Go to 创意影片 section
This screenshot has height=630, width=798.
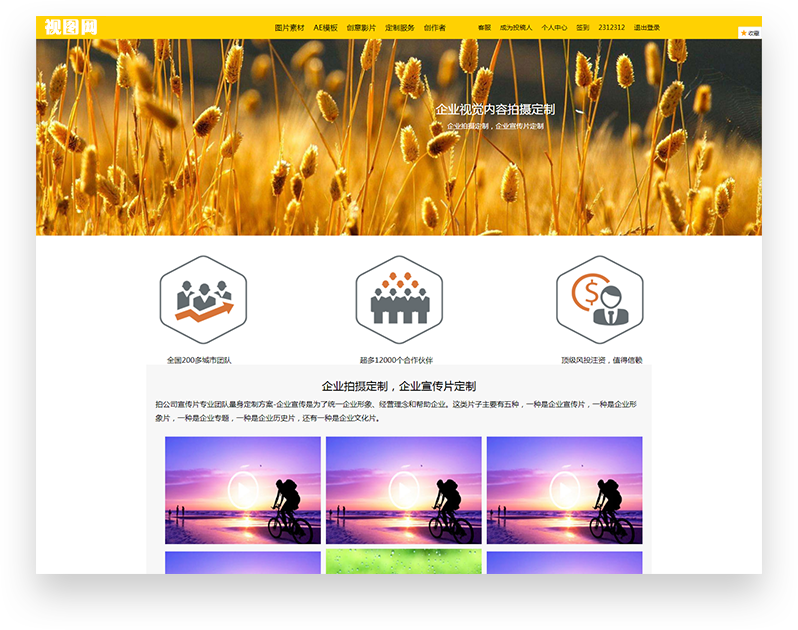pyautogui.click(x=361, y=27)
